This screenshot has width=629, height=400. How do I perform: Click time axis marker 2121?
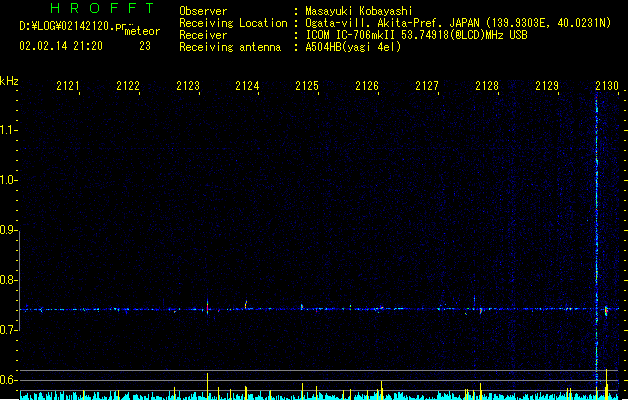pyautogui.click(x=68, y=86)
